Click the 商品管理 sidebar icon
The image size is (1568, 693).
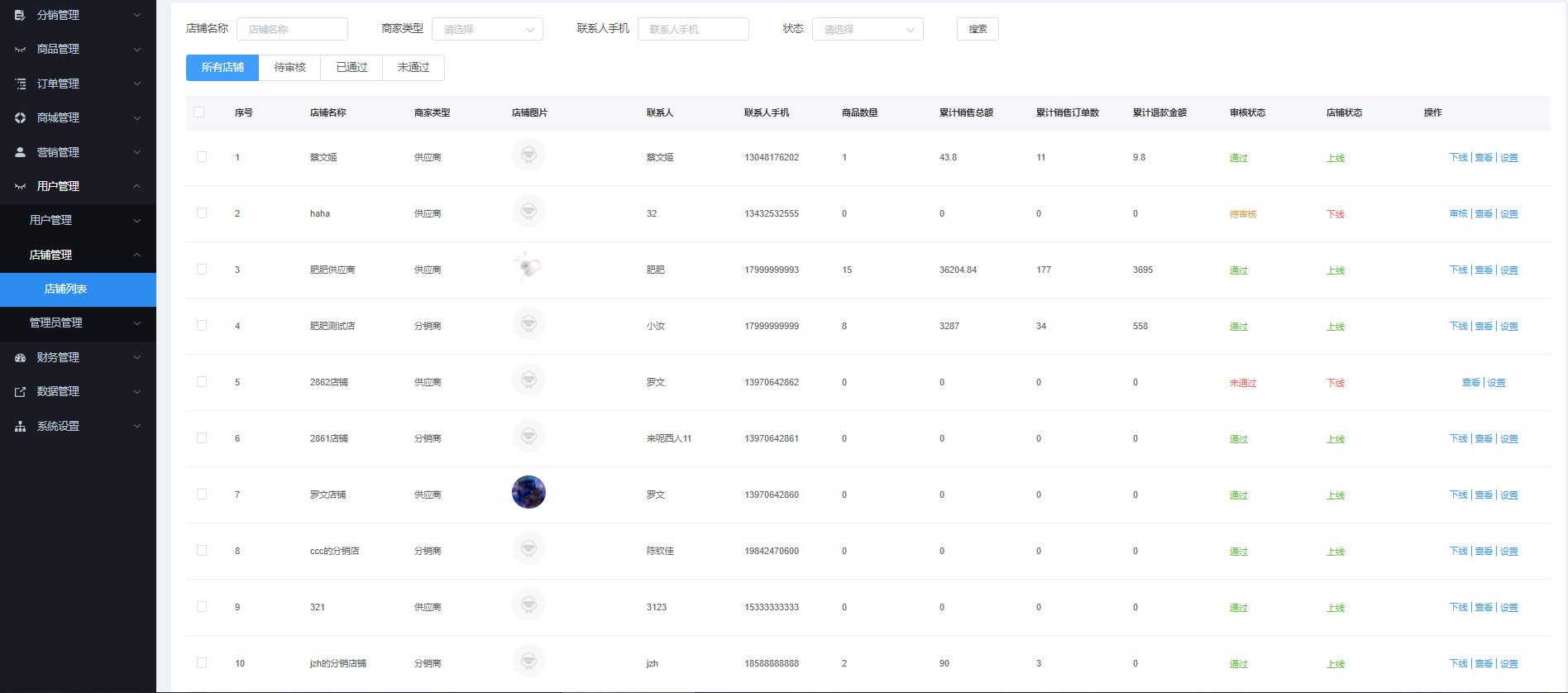click(20, 50)
